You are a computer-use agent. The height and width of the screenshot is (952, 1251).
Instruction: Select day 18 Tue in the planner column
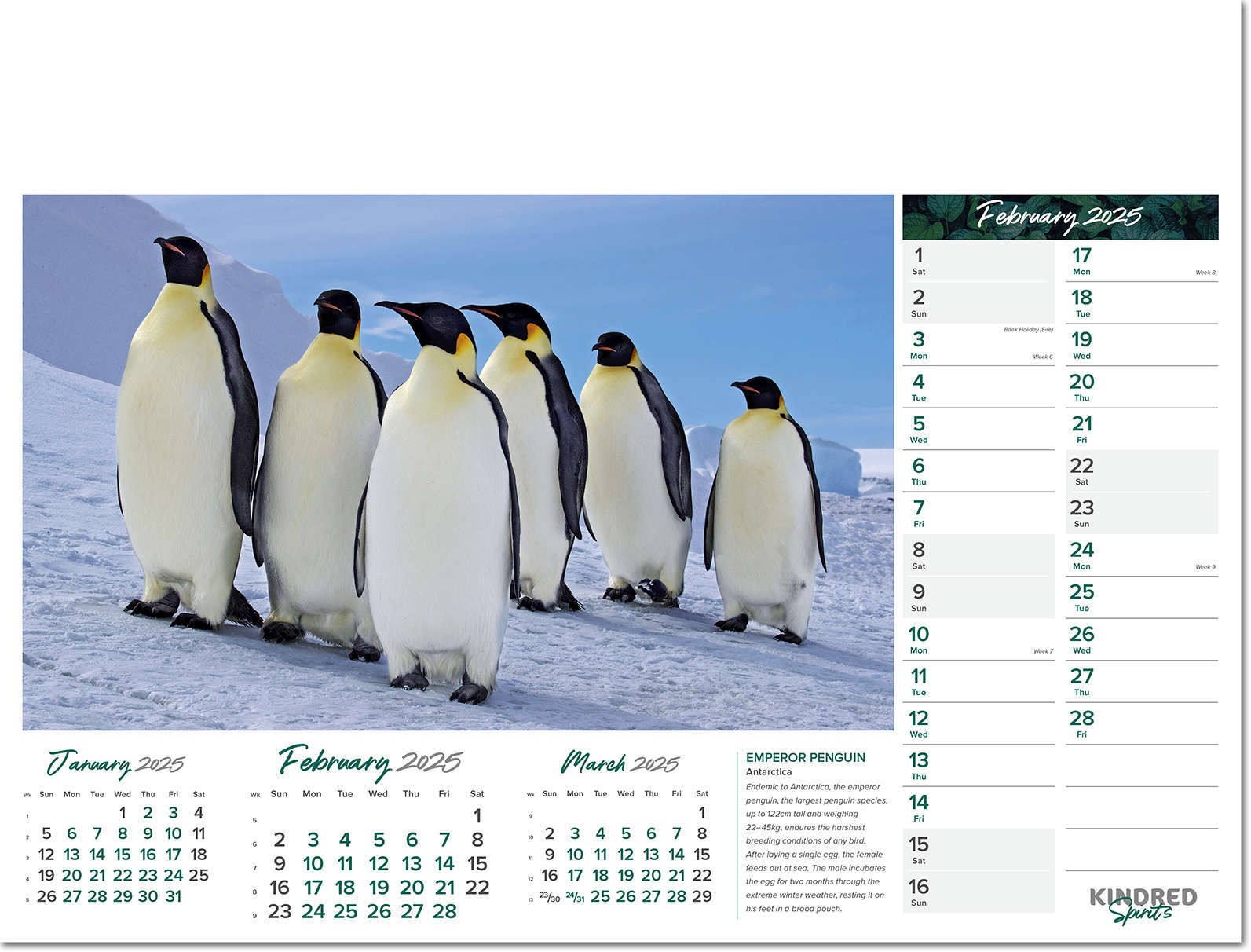pyautogui.click(x=1142, y=302)
